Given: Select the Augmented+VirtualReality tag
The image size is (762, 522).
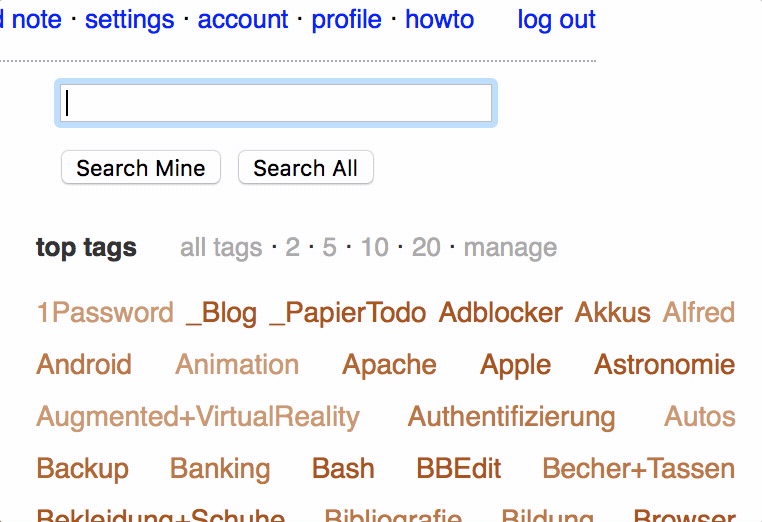Looking at the screenshot, I should 198,417.
